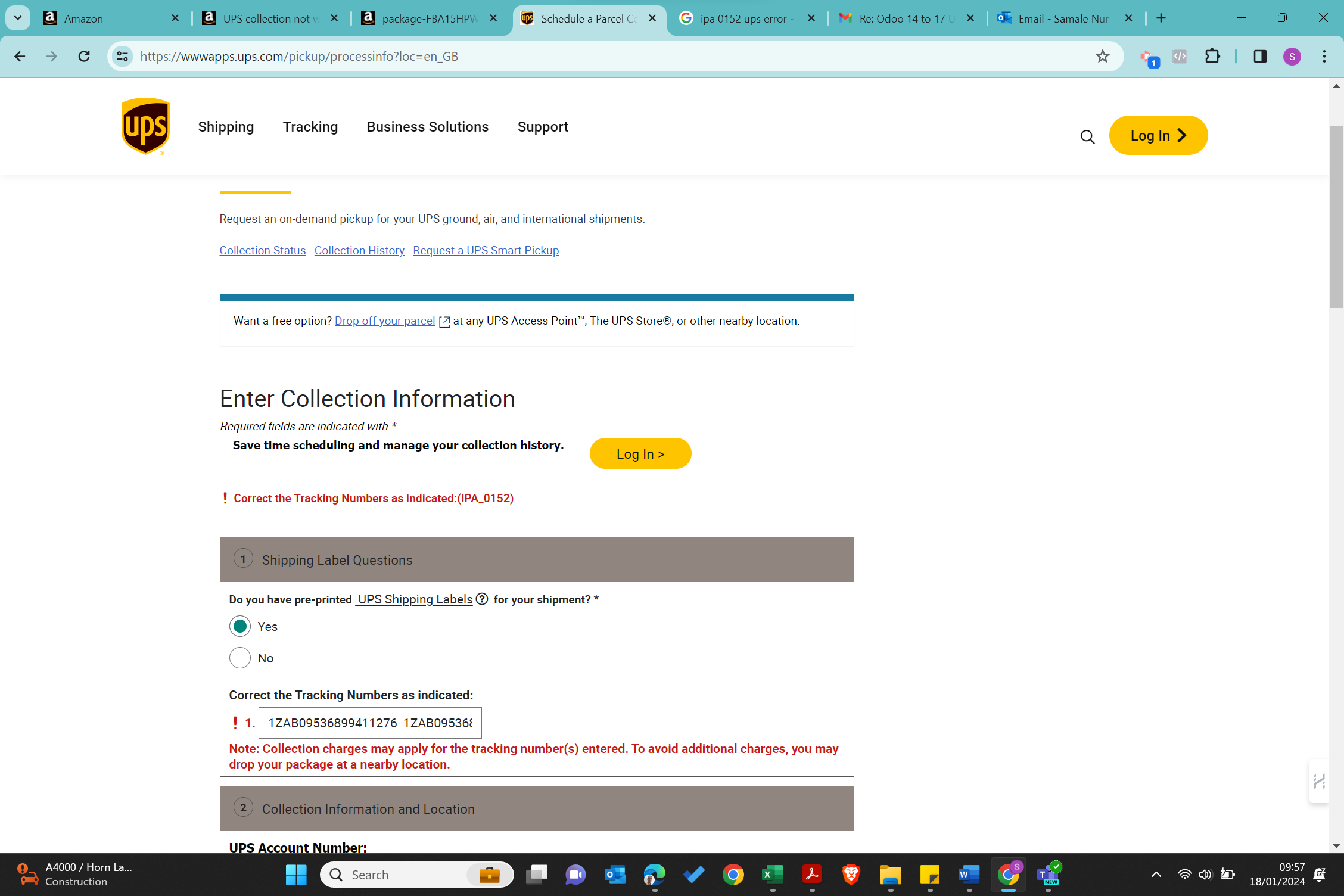Launch Word from the taskbar
Screen dimensions: 1344x896
(969, 875)
